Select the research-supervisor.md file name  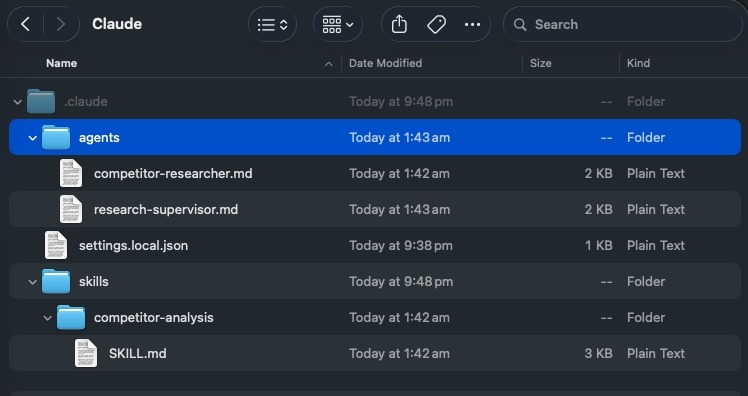click(166, 209)
